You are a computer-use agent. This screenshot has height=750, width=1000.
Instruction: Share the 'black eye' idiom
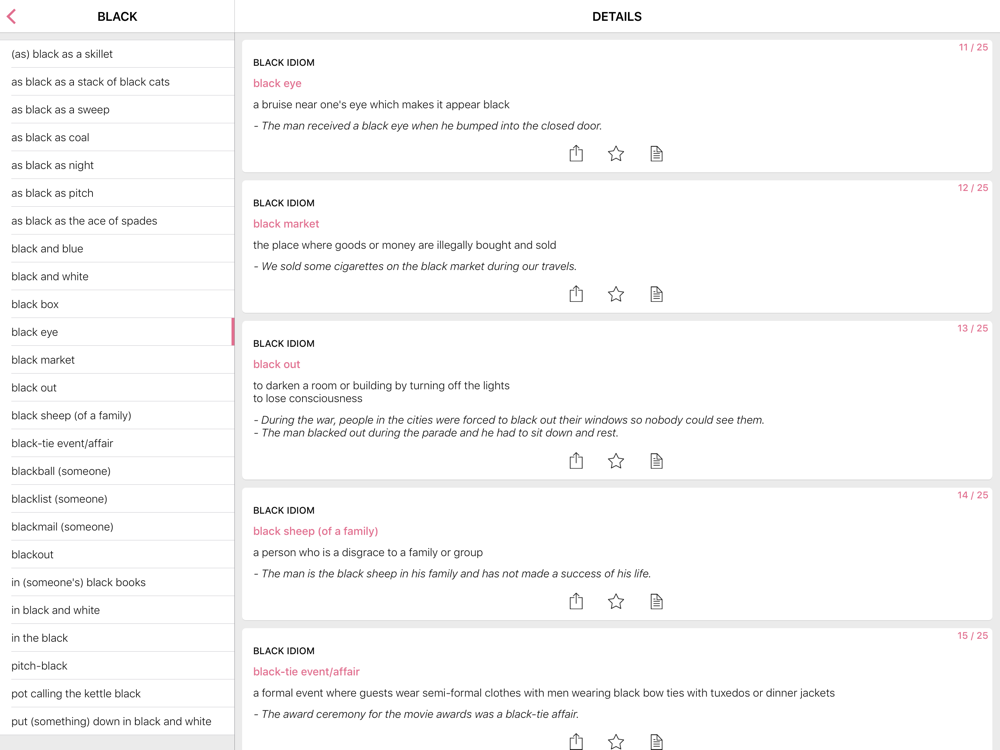(576, 153)
